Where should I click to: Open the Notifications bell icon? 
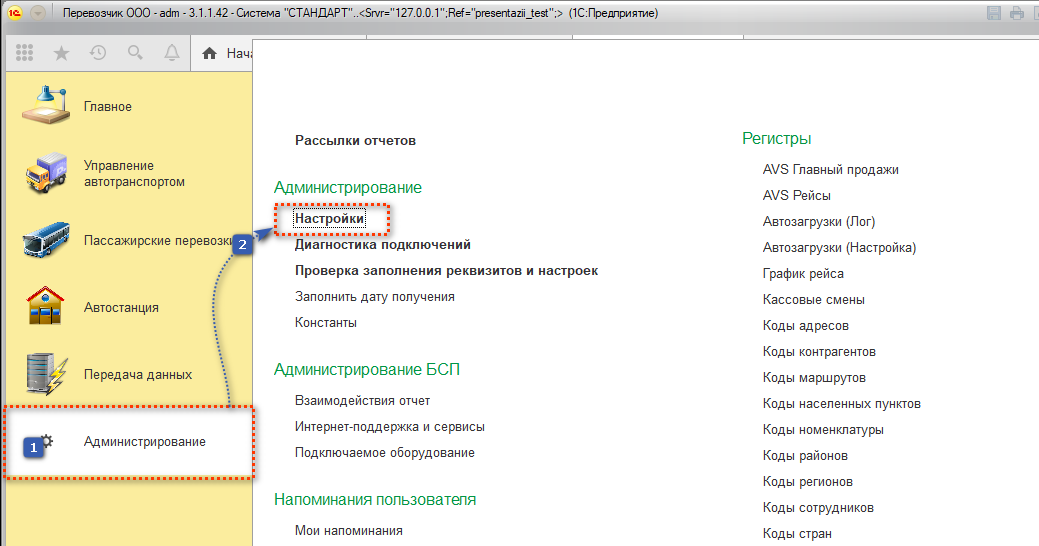(172, 53)
